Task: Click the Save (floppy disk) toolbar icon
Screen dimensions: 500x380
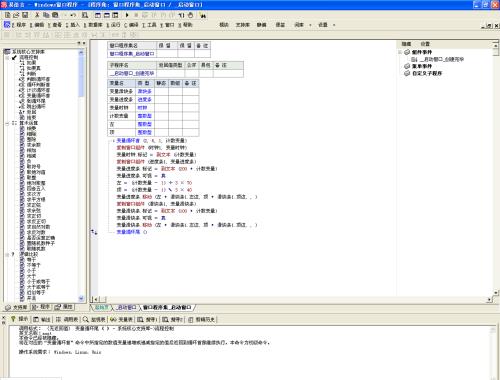Action: pos(25,15)
